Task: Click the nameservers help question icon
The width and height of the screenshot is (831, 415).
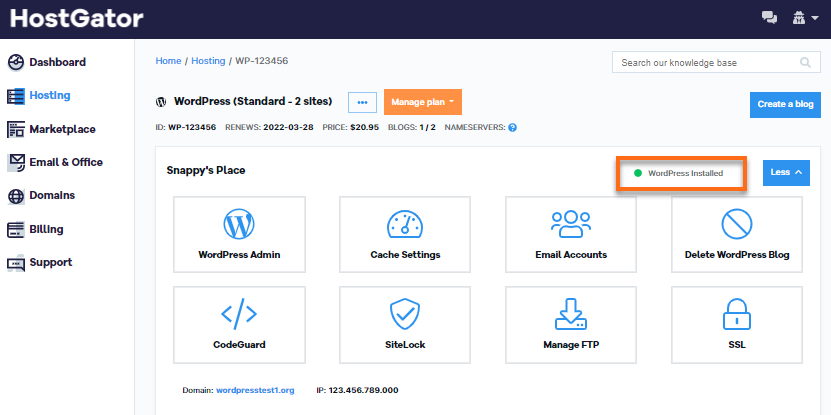Action: 512,128
